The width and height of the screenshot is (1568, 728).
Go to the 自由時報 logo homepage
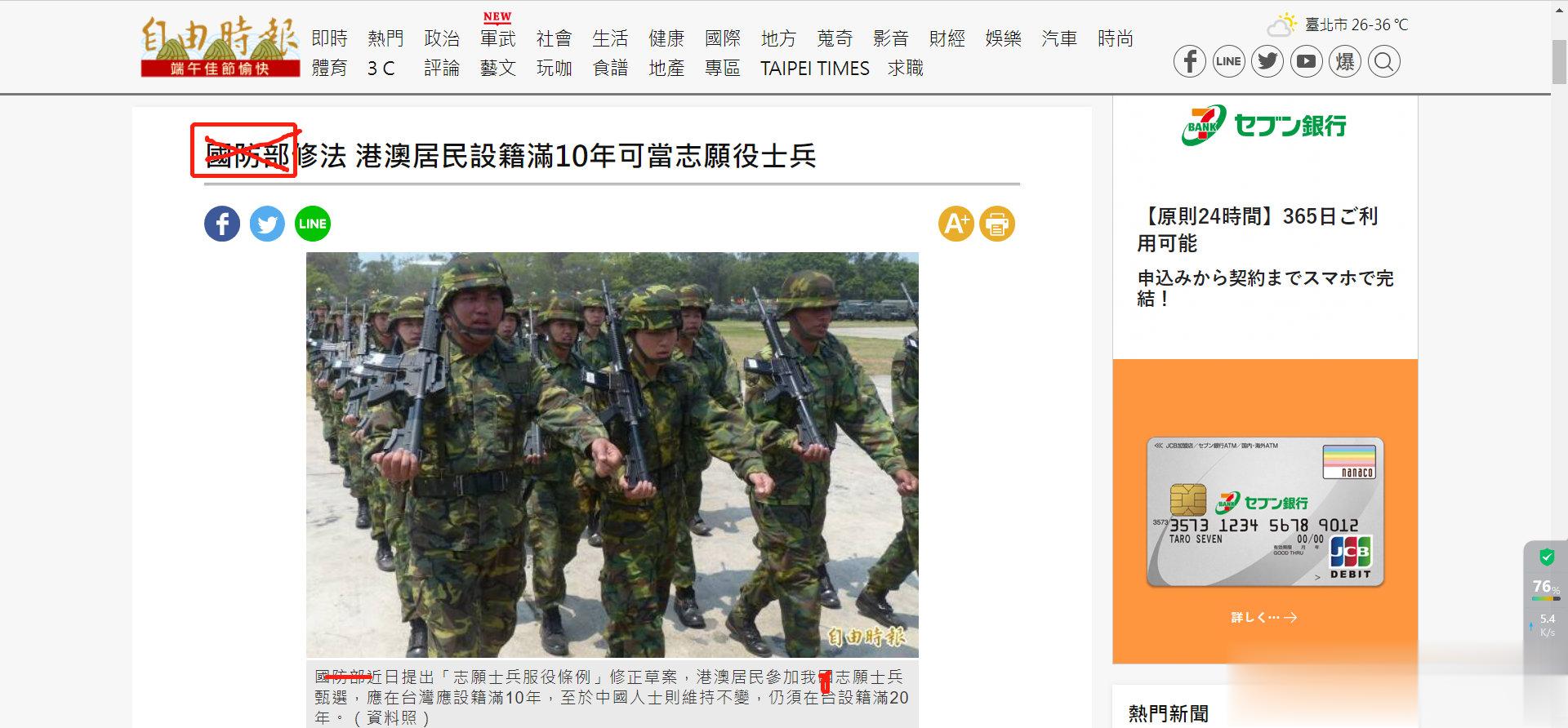220,47
